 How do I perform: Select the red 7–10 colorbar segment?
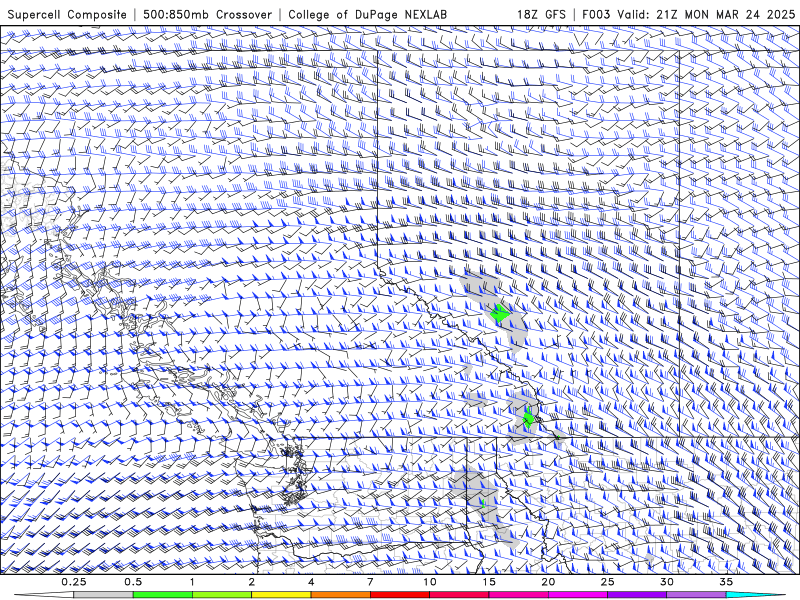(400, 595)
